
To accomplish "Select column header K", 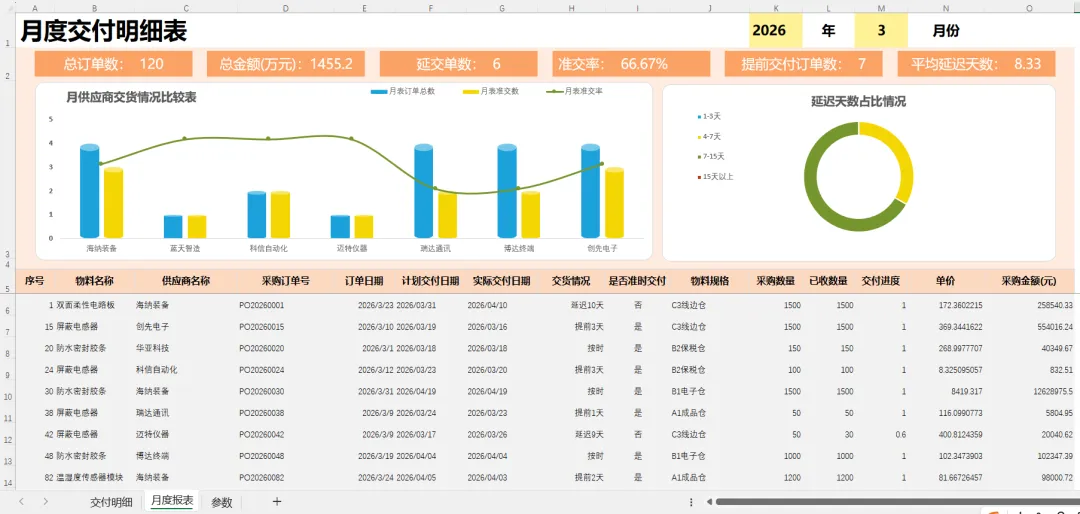I will [x=776, y=8].
